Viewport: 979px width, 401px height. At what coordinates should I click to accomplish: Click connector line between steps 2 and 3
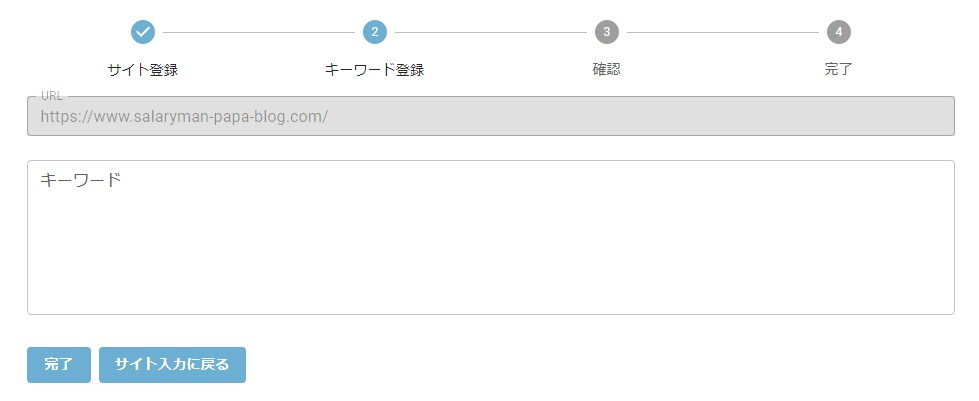pyautogui.click(x=491, y=32)
